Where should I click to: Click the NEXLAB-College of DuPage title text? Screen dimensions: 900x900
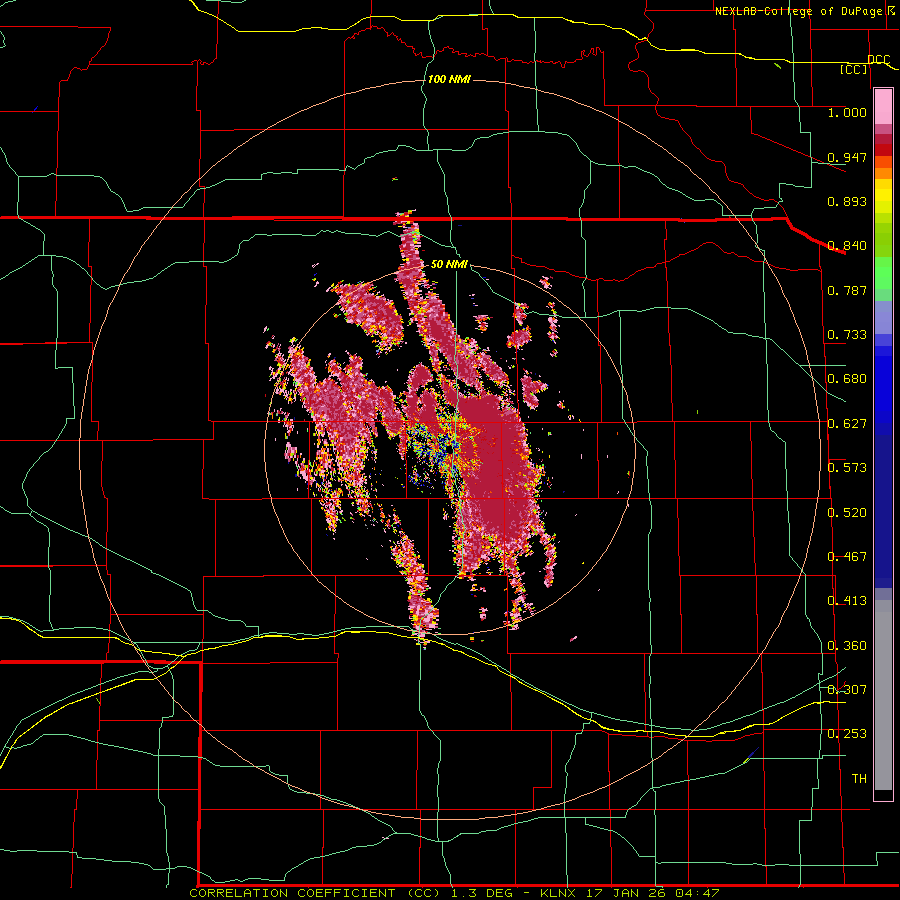801,11
